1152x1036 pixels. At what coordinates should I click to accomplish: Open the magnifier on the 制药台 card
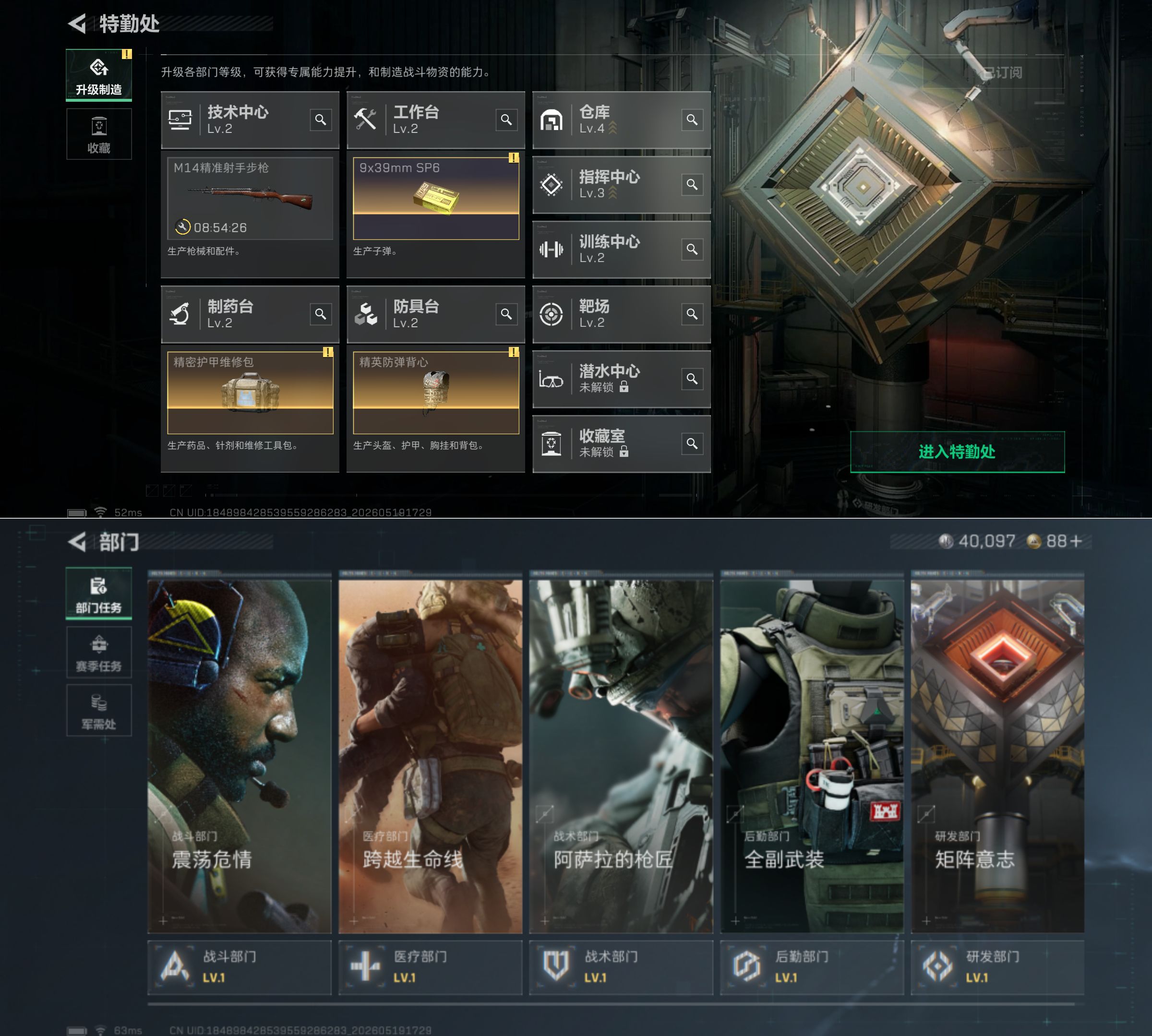321,314
